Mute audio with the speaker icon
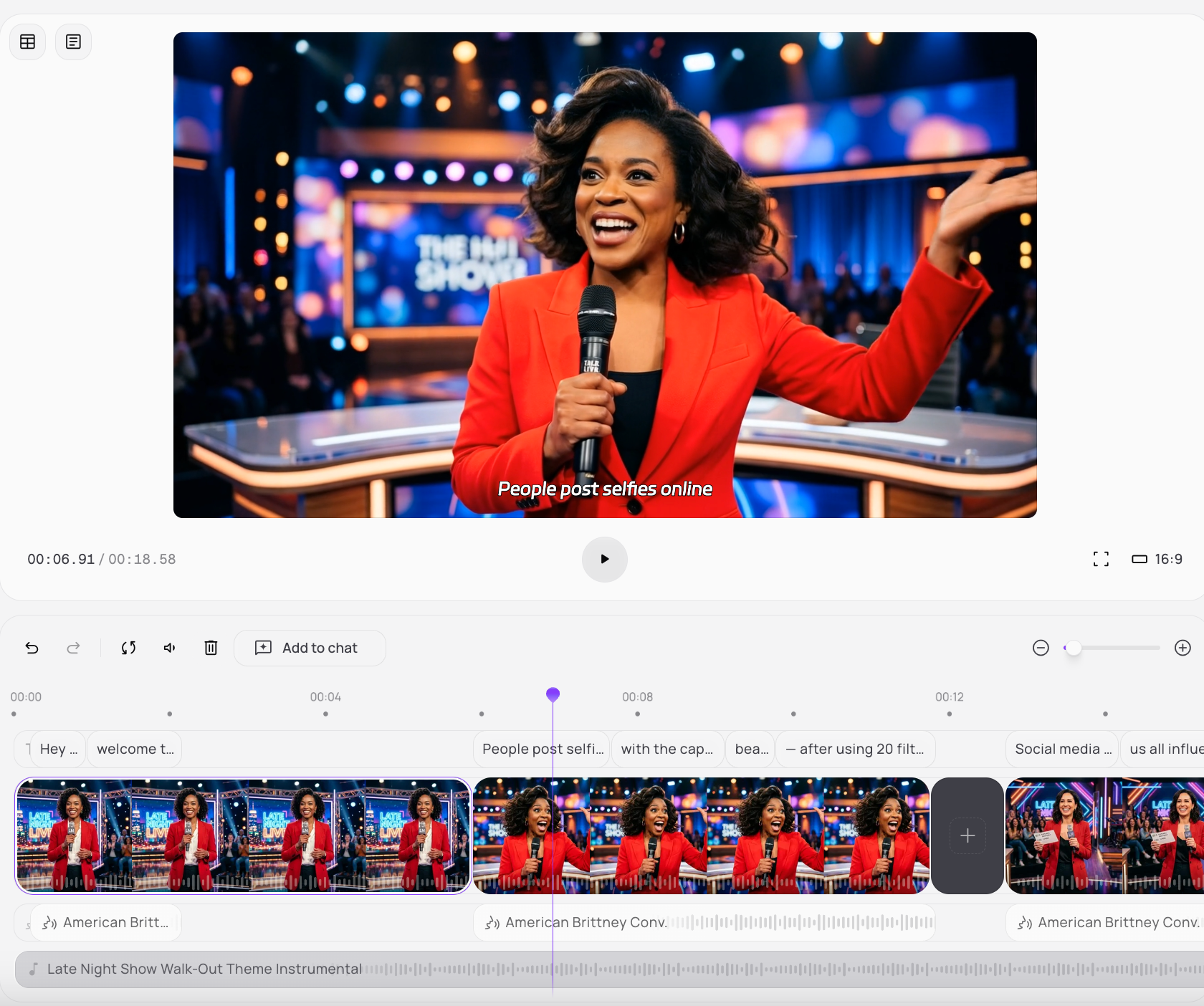The width and height of the screenshot is (1204, 1006). (x=170, y=648)
